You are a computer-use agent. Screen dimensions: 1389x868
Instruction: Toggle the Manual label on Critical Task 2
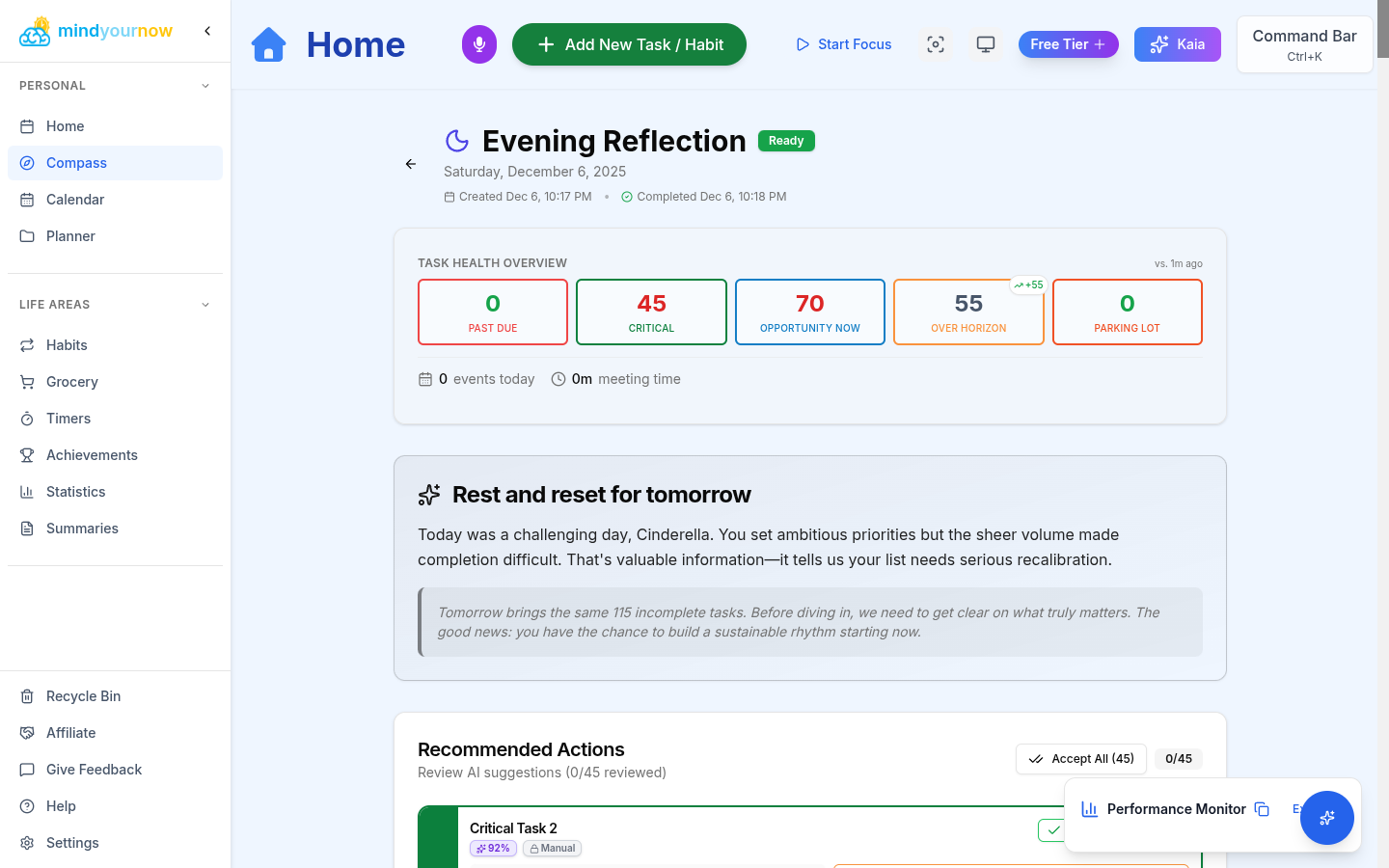click(x=552, y=848)
